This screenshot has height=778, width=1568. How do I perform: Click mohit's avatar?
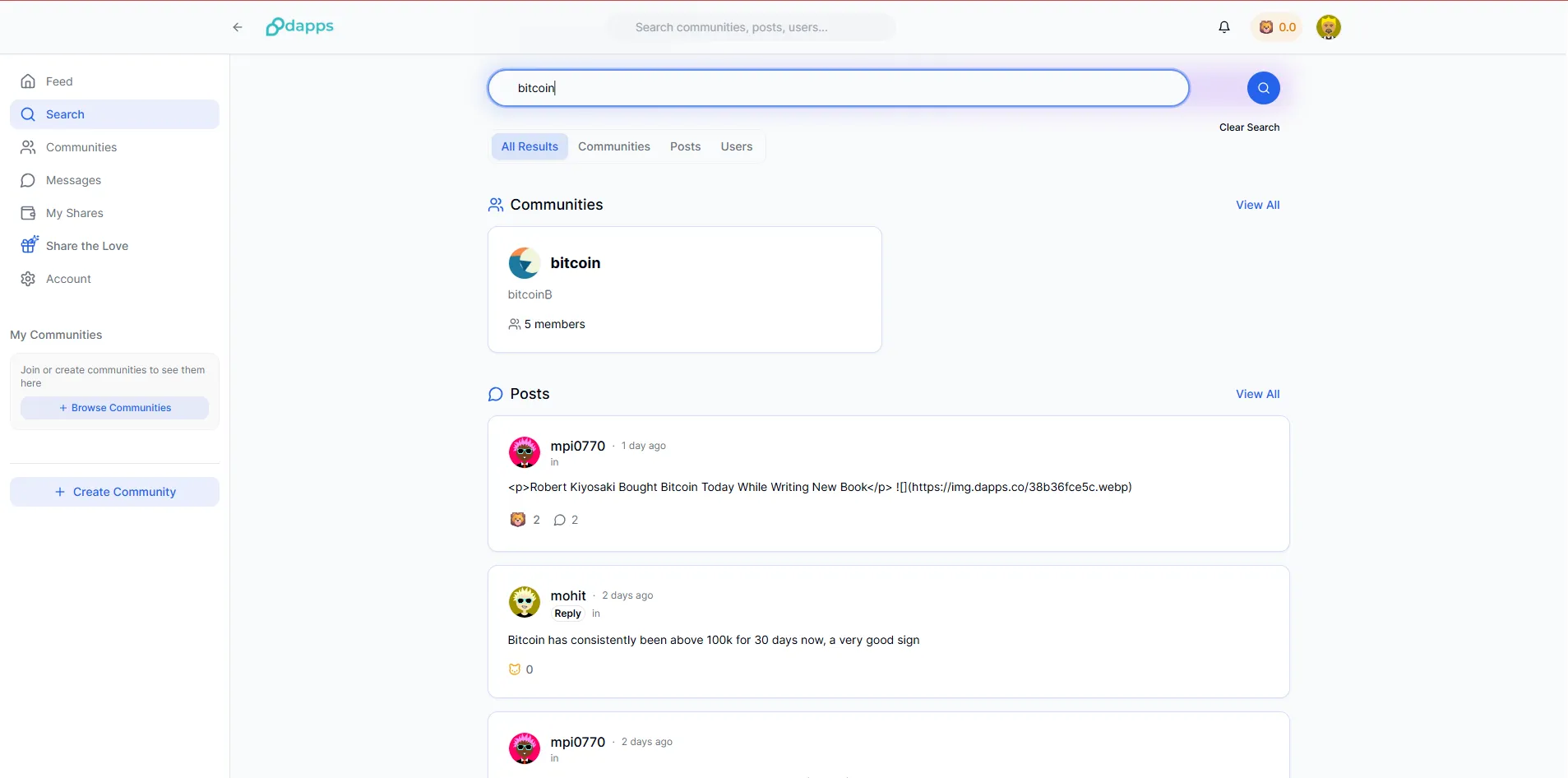click(x=525, y=602)
